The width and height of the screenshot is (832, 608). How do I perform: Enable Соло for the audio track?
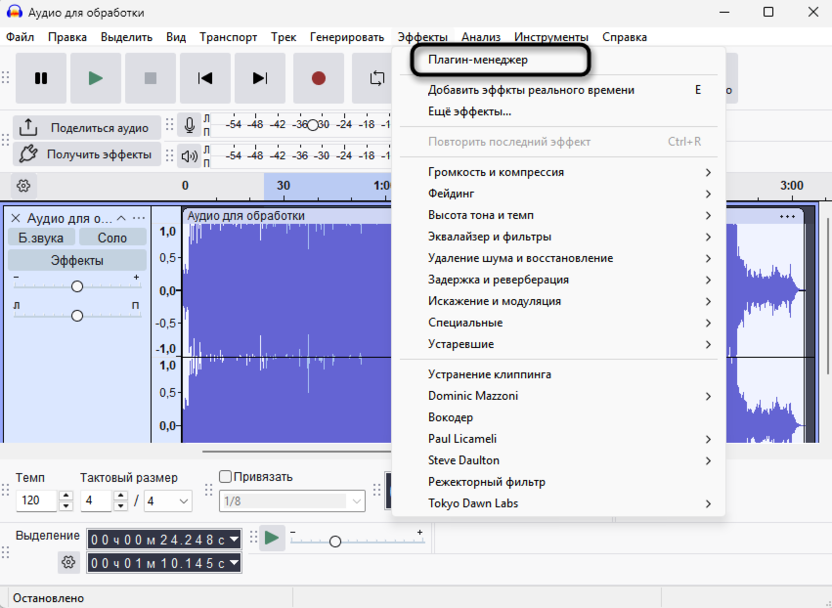[112, 237]
